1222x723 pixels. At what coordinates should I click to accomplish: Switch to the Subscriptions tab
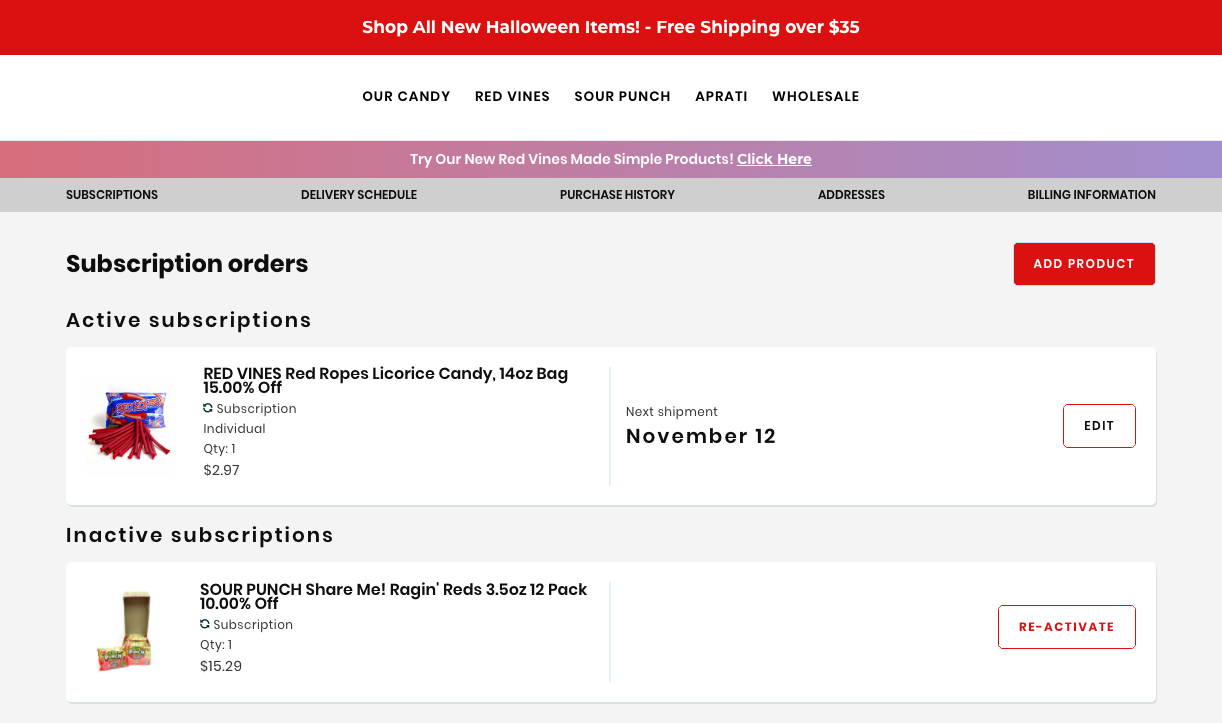(112, 195)
